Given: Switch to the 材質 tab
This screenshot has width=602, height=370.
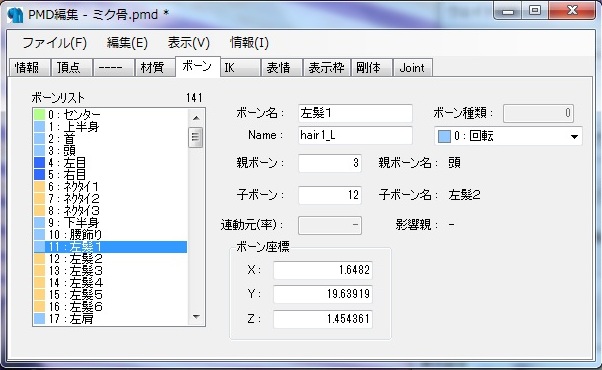Looking at the screenshot, I should tap(155, 68).
